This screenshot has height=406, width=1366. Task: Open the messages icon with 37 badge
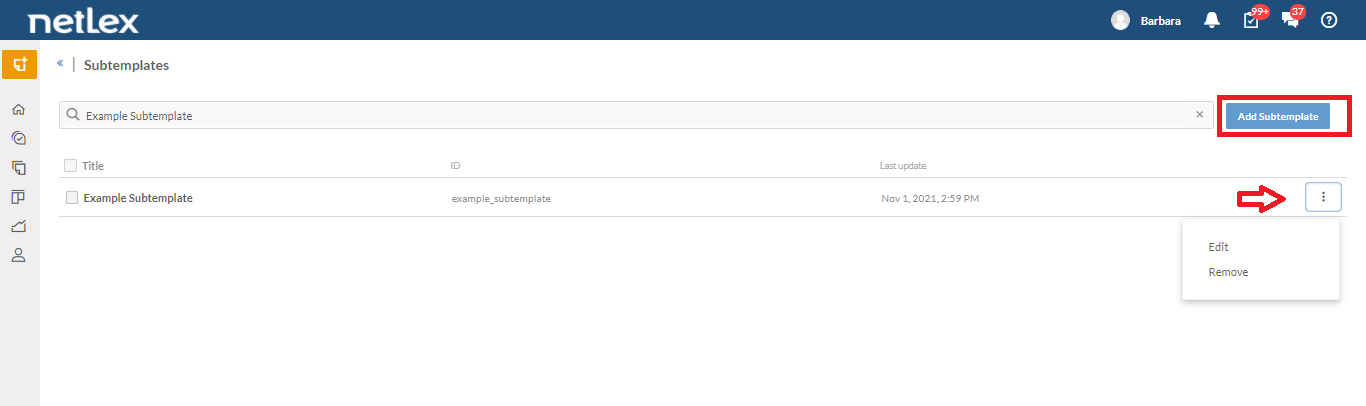[1292, 18]
